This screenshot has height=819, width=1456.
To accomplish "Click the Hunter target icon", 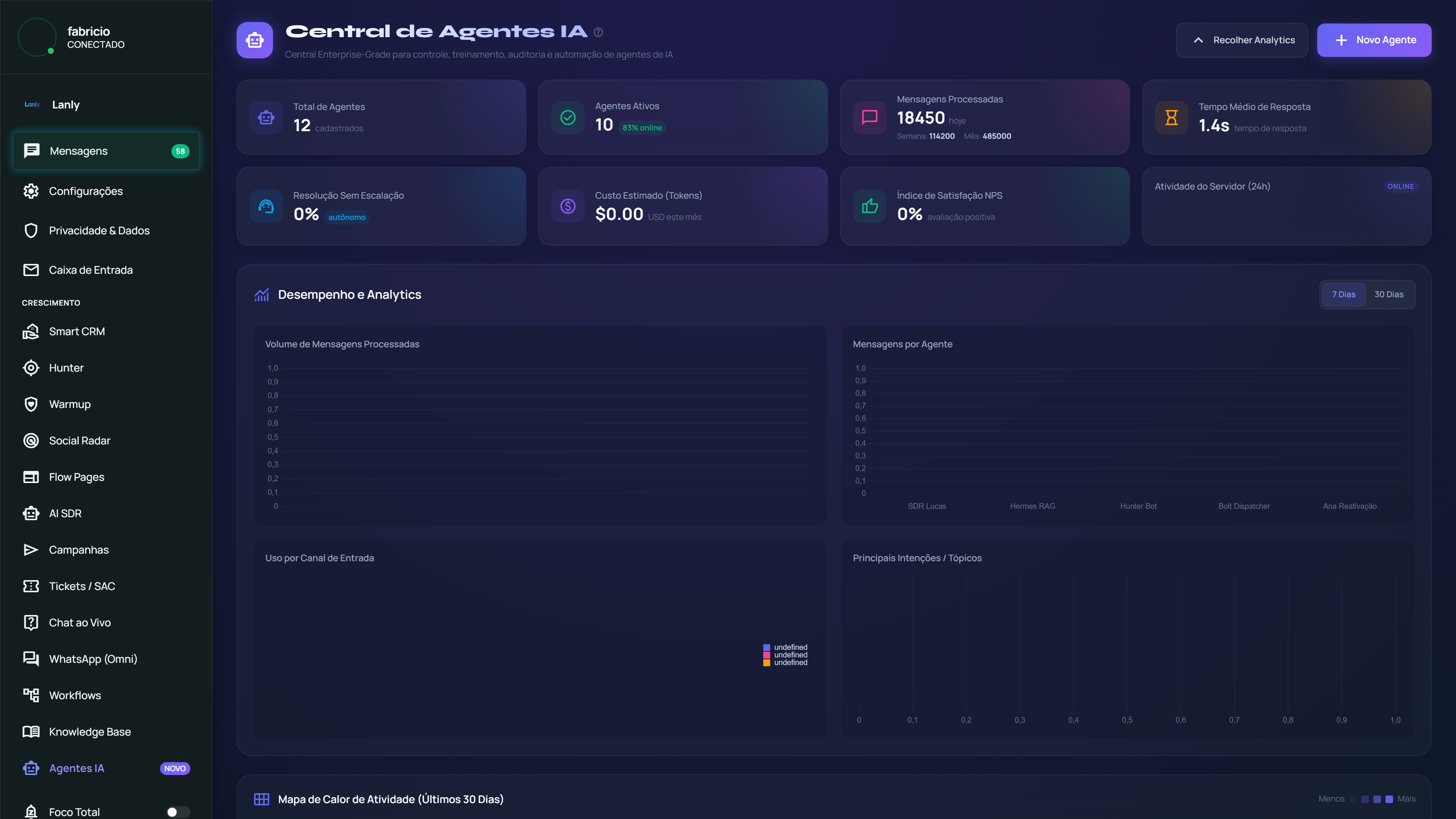I will (31, 368).
